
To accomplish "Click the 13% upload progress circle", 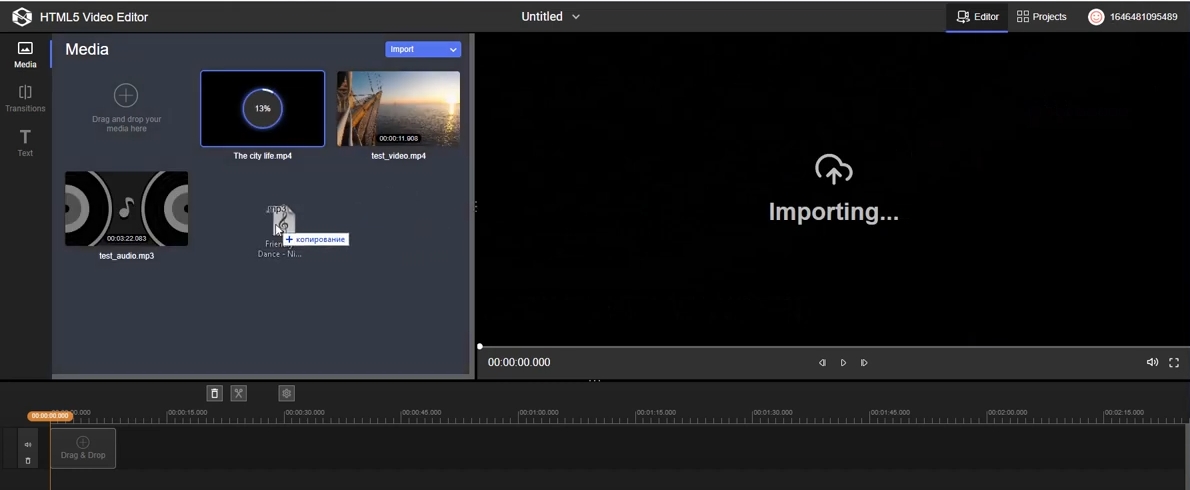I will (x=263, y=108).
